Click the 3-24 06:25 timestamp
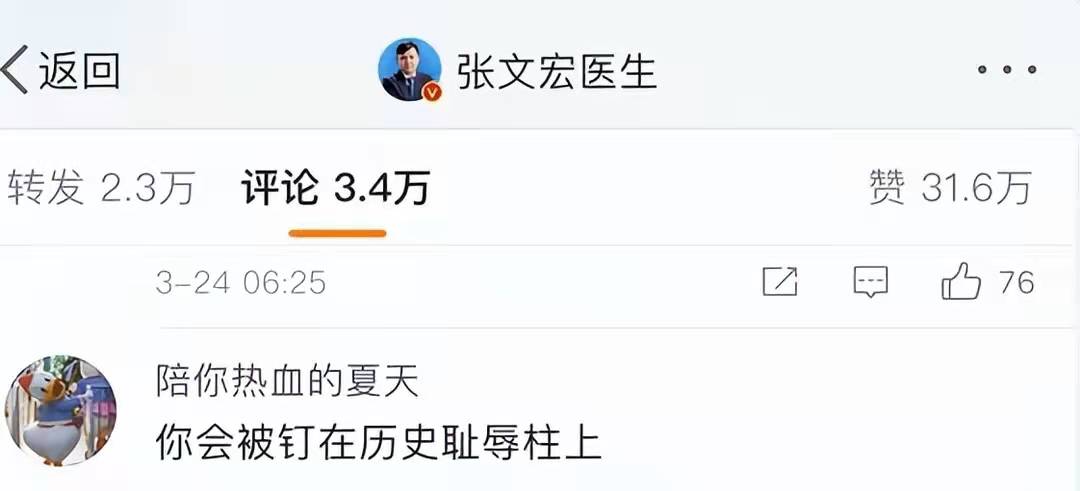The height and width of the screenshot is (491, 1080). [x=240, y=283]
